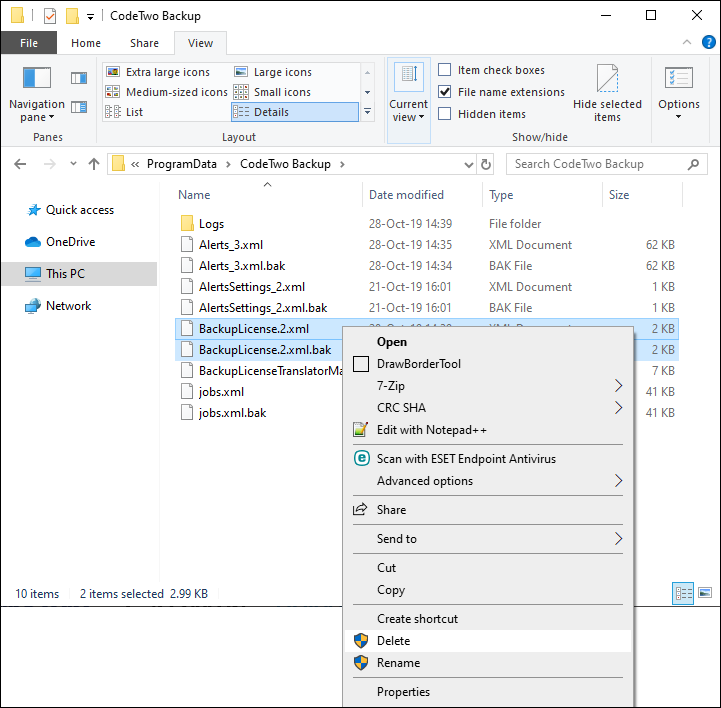Click the OneDrive cloud icon
Viewport: 721px width, 708px height.
[x=33, y=242]
